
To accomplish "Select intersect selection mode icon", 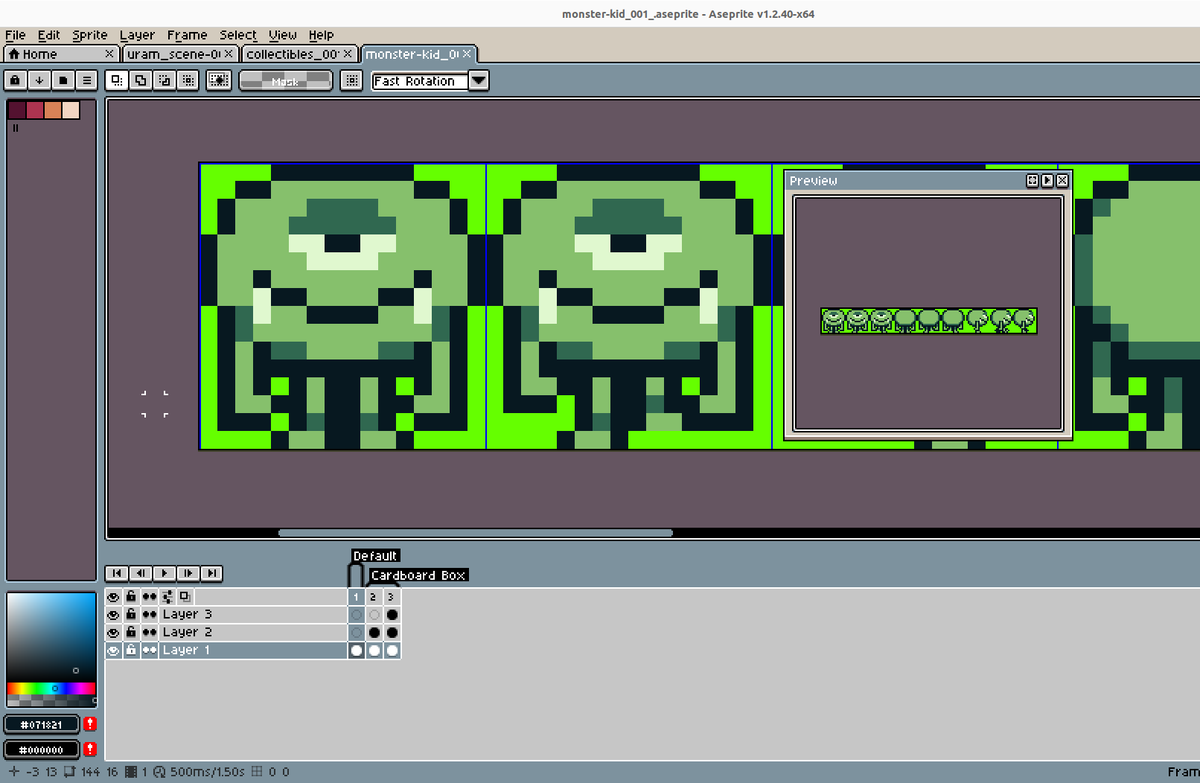I will [x=188, y=80].
